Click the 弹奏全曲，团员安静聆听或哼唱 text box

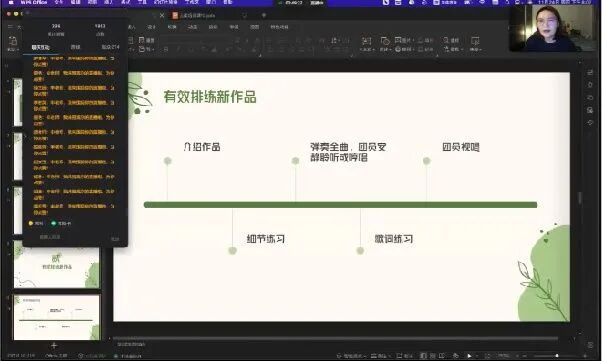348,152
